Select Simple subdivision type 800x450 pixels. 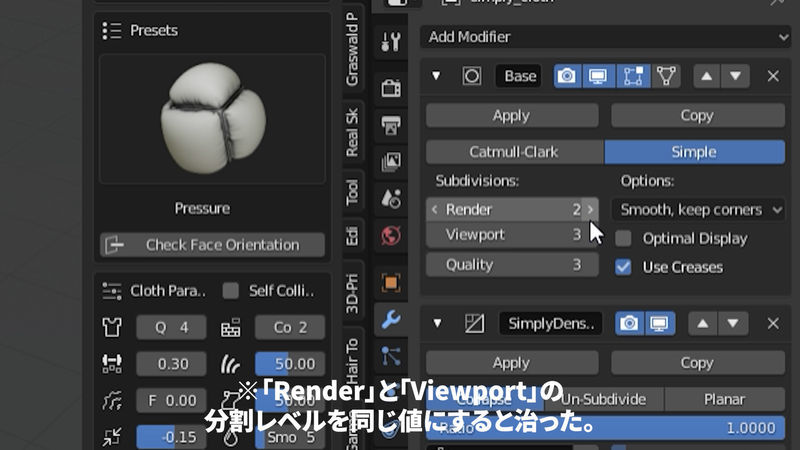694,152
